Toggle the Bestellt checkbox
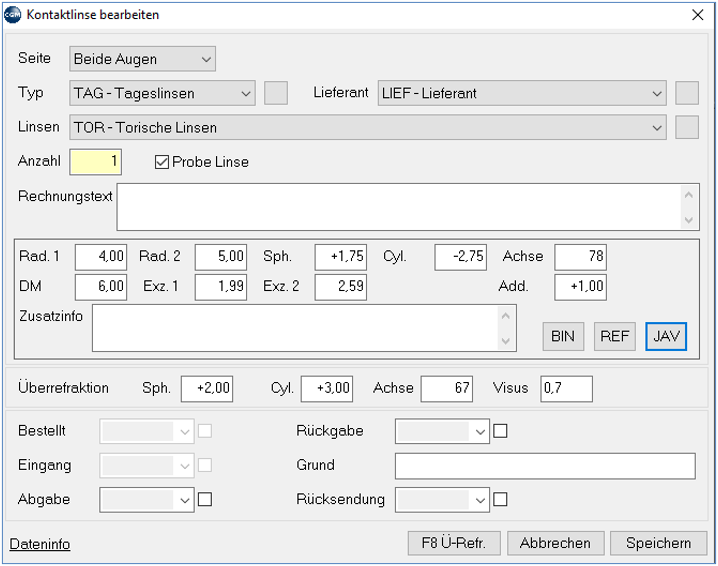Viewport: 718px width, 566px height. [205, 431]
